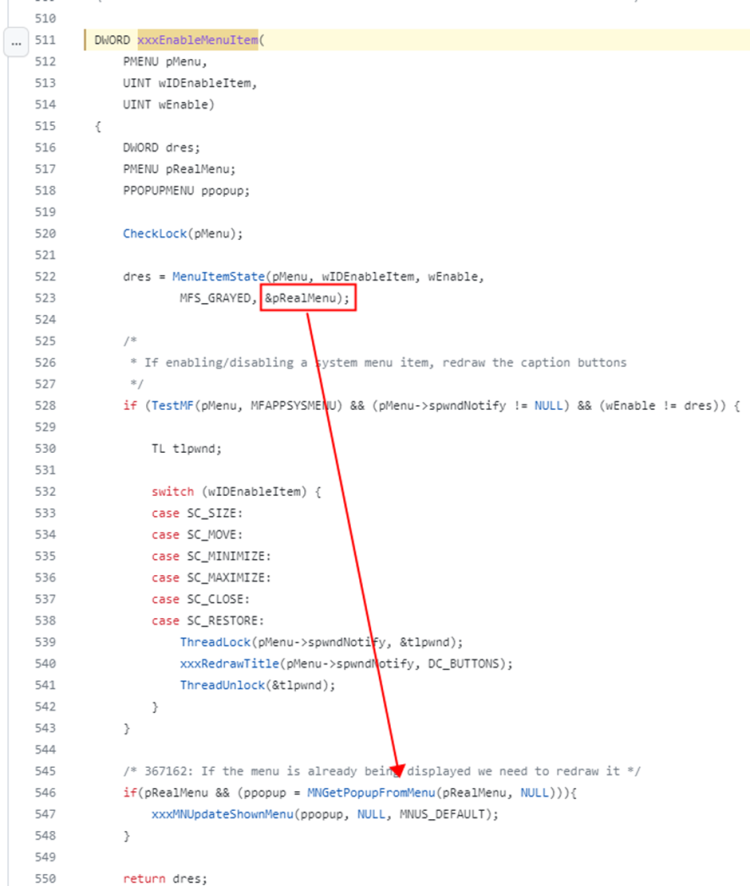Click the xxxEnableMenuItem function name
This screenshot has height=886, width=750.
pos(196,41)
